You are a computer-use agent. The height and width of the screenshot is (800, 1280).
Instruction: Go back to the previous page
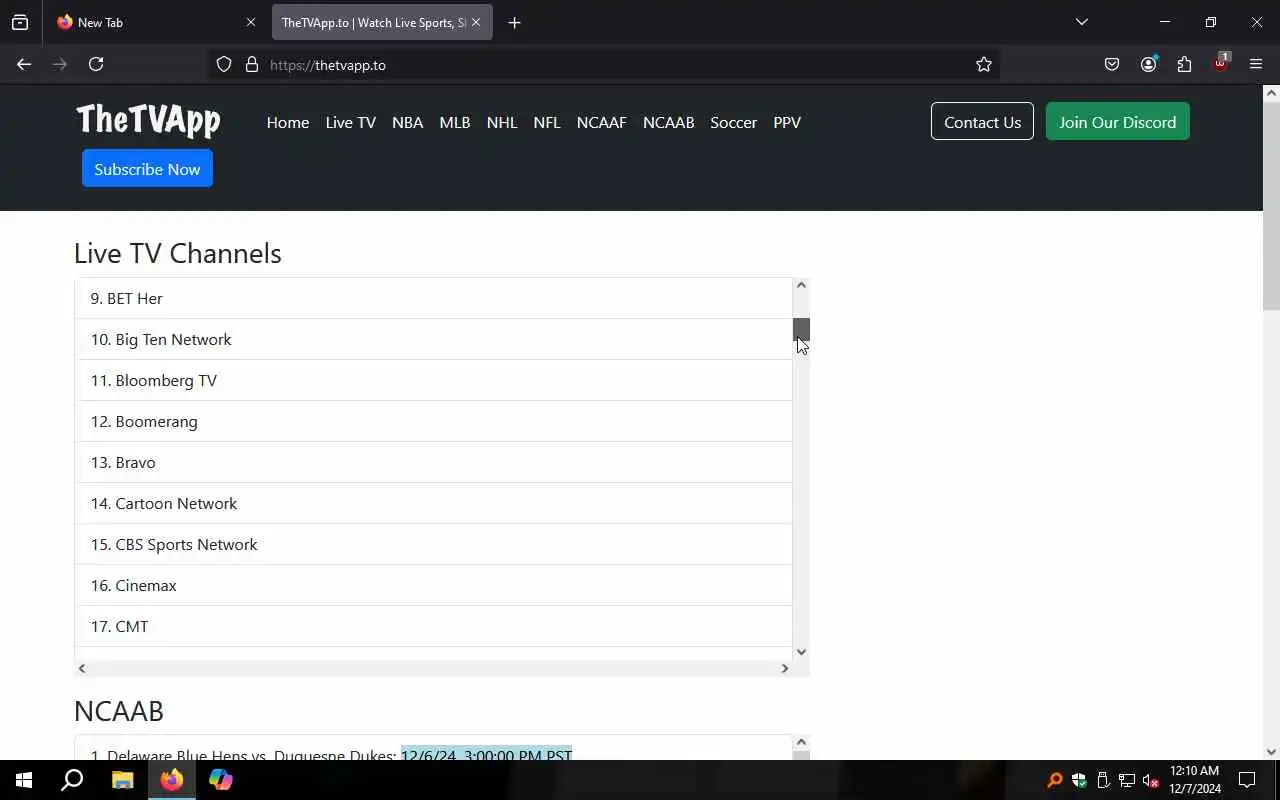coord(24,64)
